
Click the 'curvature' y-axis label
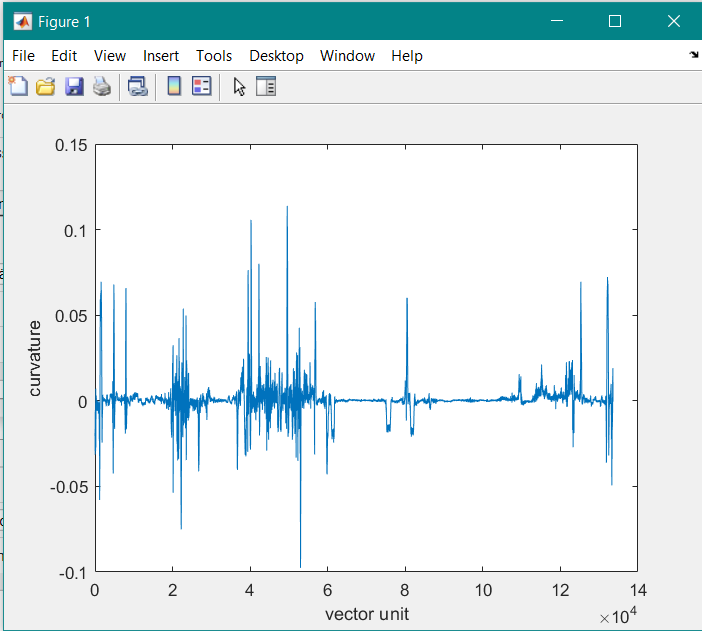click(34, 358)
